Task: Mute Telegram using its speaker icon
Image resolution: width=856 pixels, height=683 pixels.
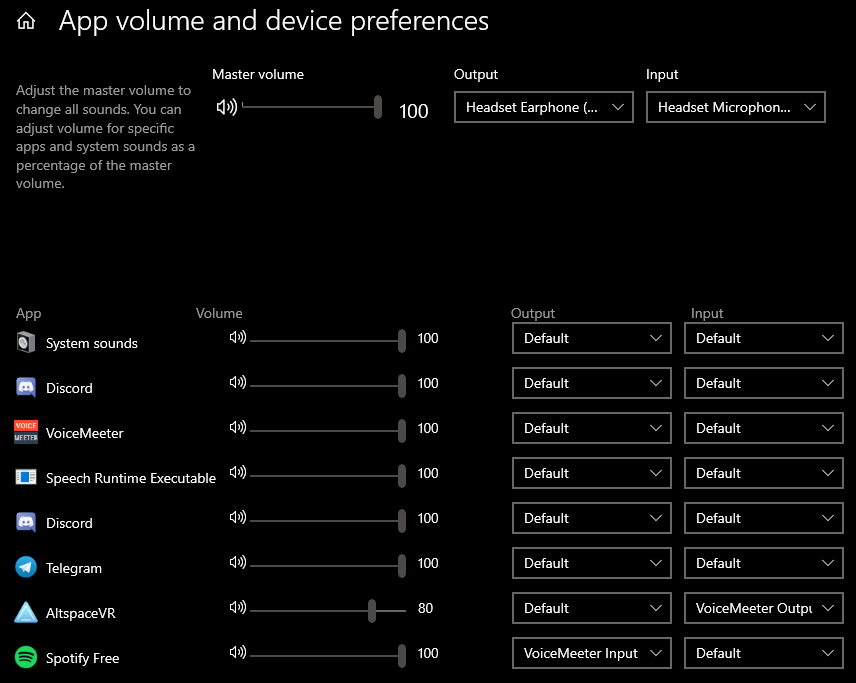Action: pyautogui.click(x=237, y=562)
